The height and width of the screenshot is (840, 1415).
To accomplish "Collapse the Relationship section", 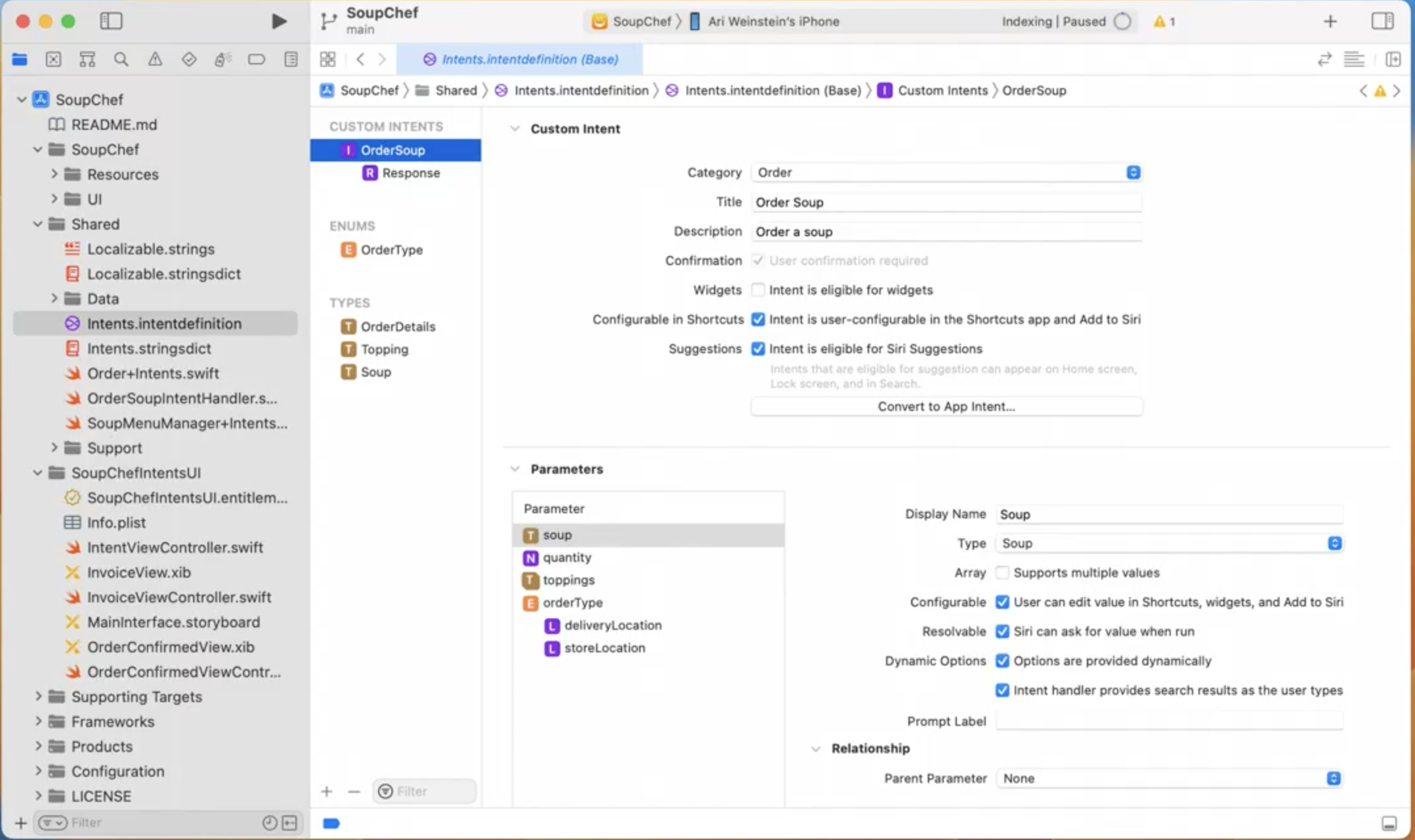I will [x=816, y=749].
